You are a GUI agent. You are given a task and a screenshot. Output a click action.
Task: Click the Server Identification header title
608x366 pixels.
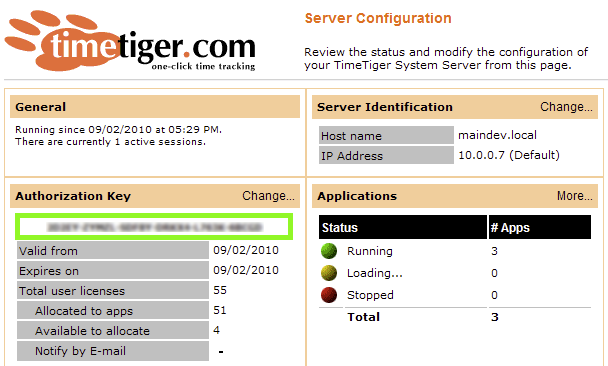click(x=385, y=107)
